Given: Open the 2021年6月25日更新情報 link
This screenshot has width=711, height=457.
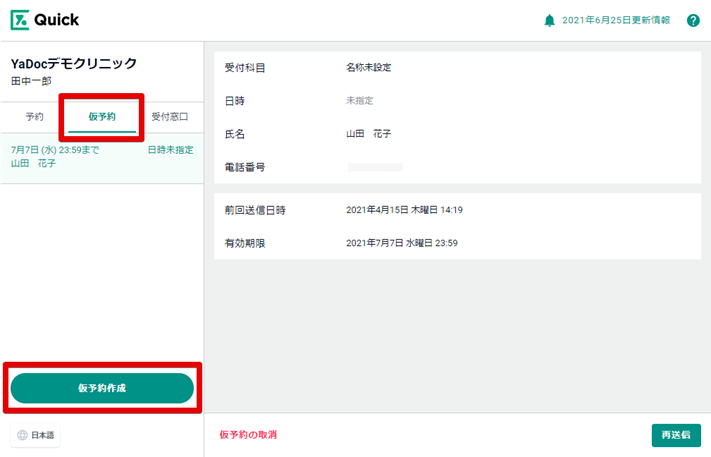Looking at the screenshot, I should click(616, 20).
